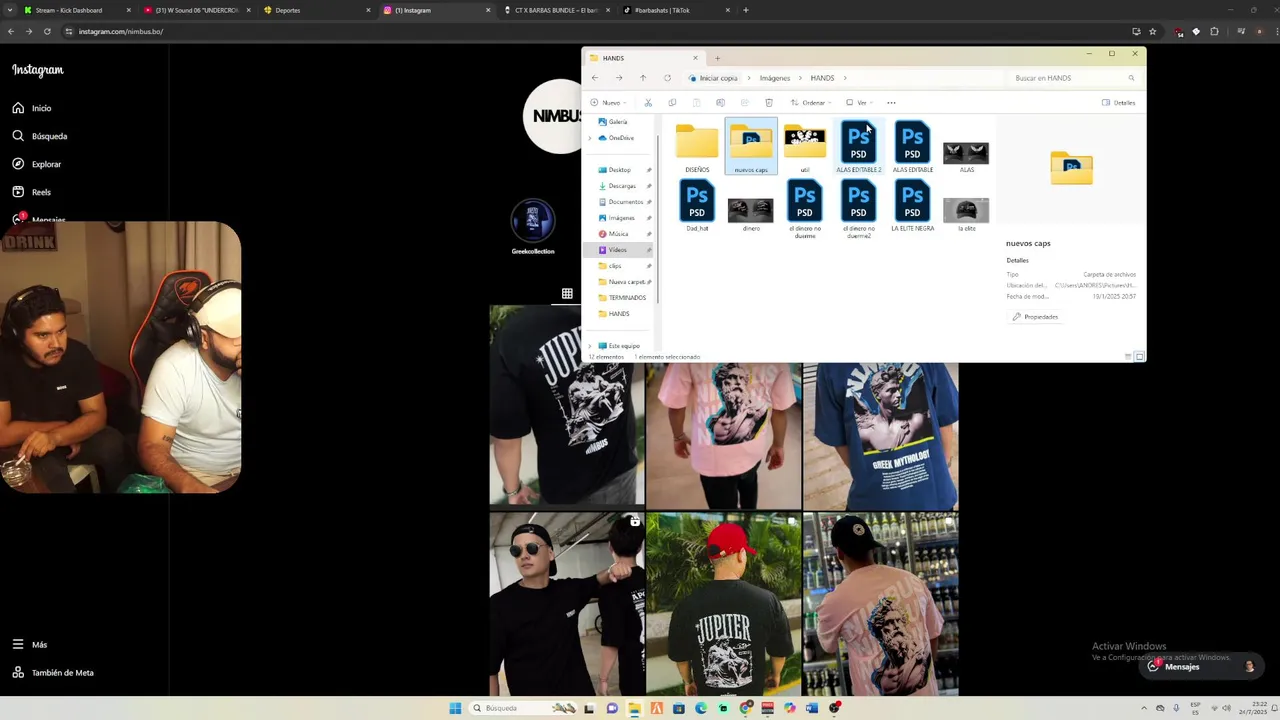Open Instagram Búsqueda
Viewport: 1280px width, 720px height.
point(39,136)
